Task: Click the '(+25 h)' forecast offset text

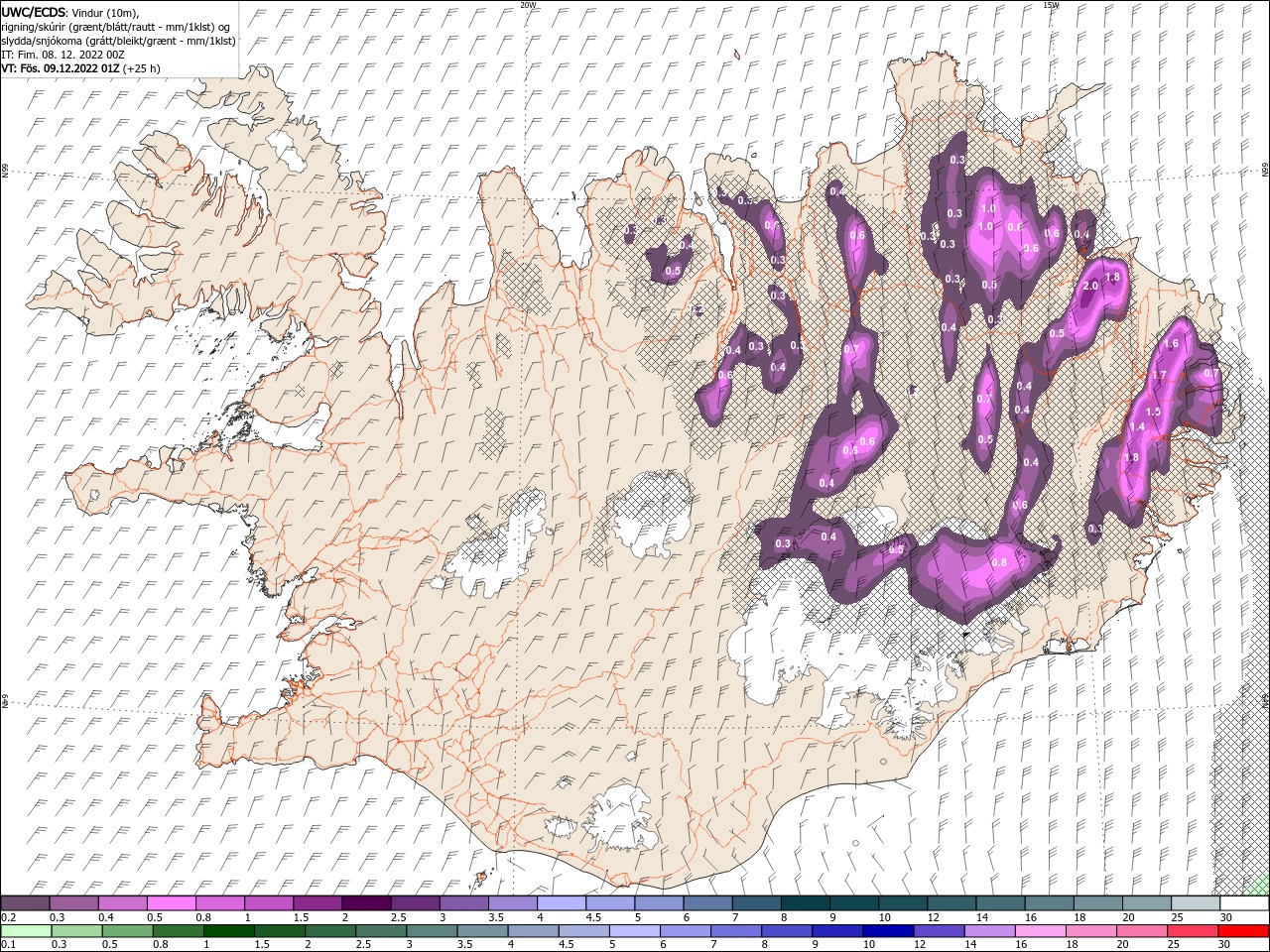Action: pos(142,68)
